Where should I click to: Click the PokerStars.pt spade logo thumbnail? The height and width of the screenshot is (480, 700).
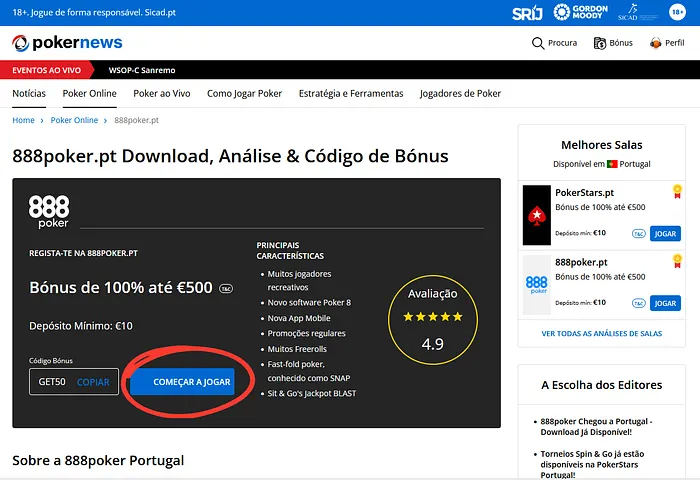pyautogui.click(x=537, y=215)
